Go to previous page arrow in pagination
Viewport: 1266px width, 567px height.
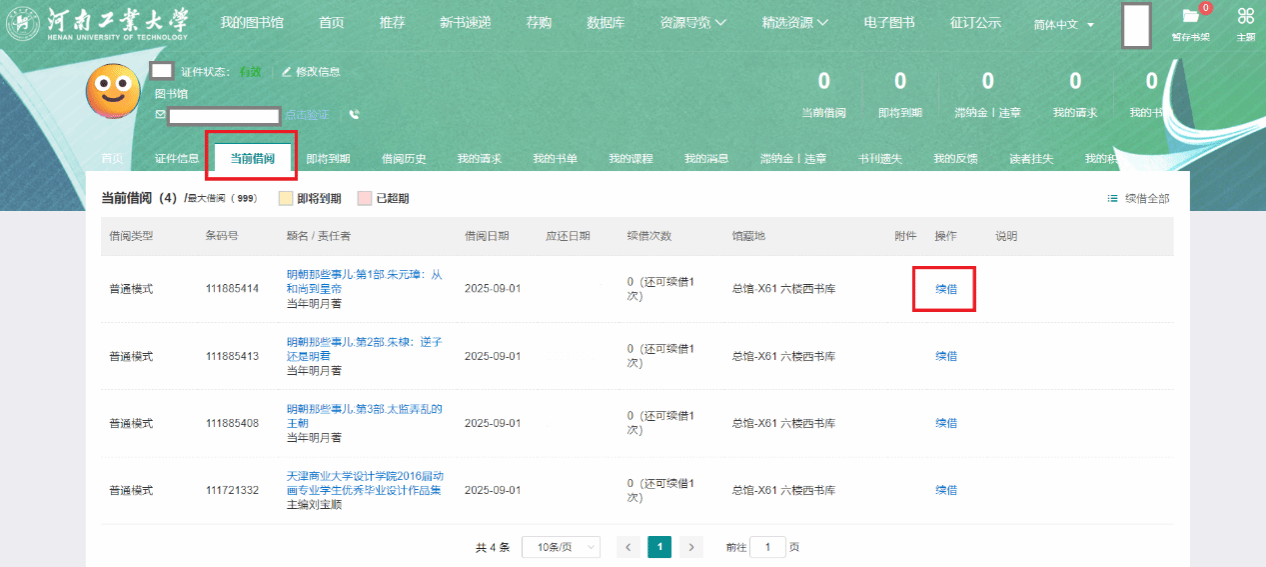[x=628, y=547]
